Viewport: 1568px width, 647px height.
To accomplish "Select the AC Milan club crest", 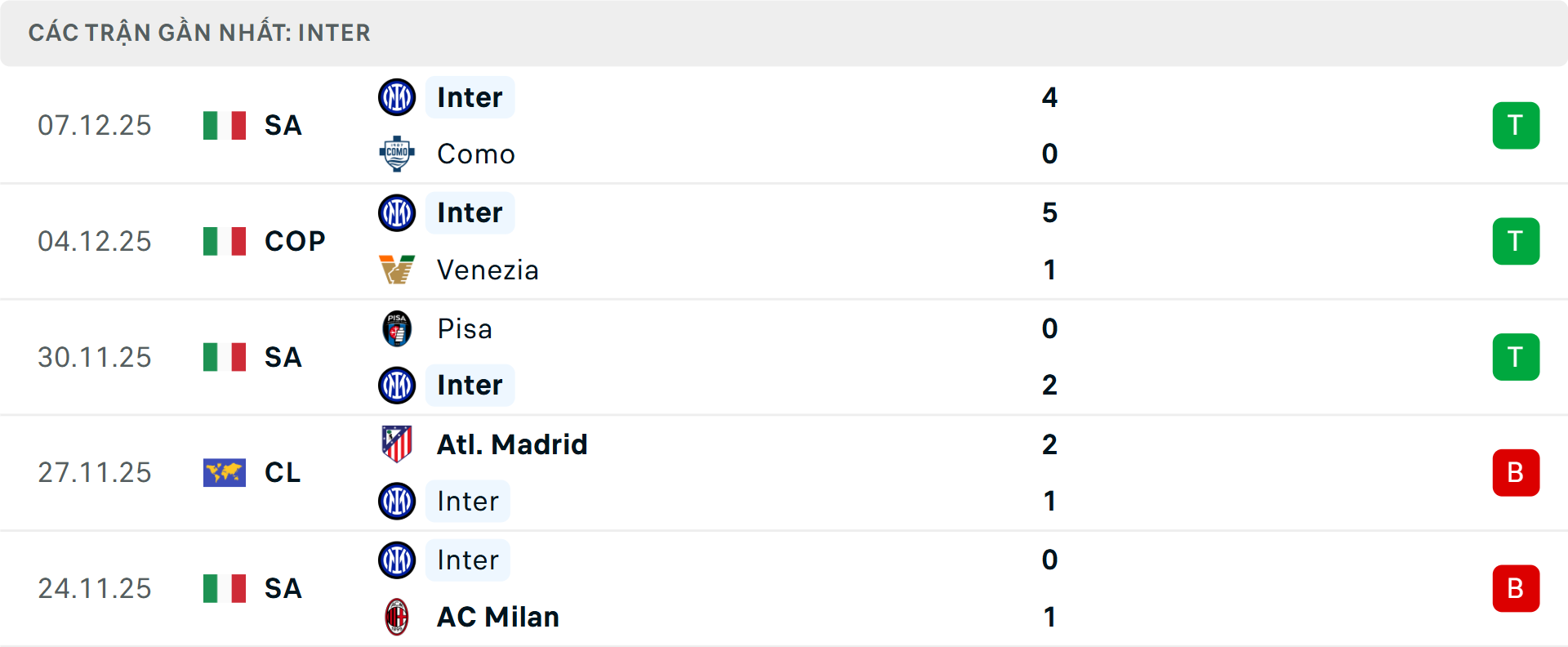I will click(x=397, y=618).
